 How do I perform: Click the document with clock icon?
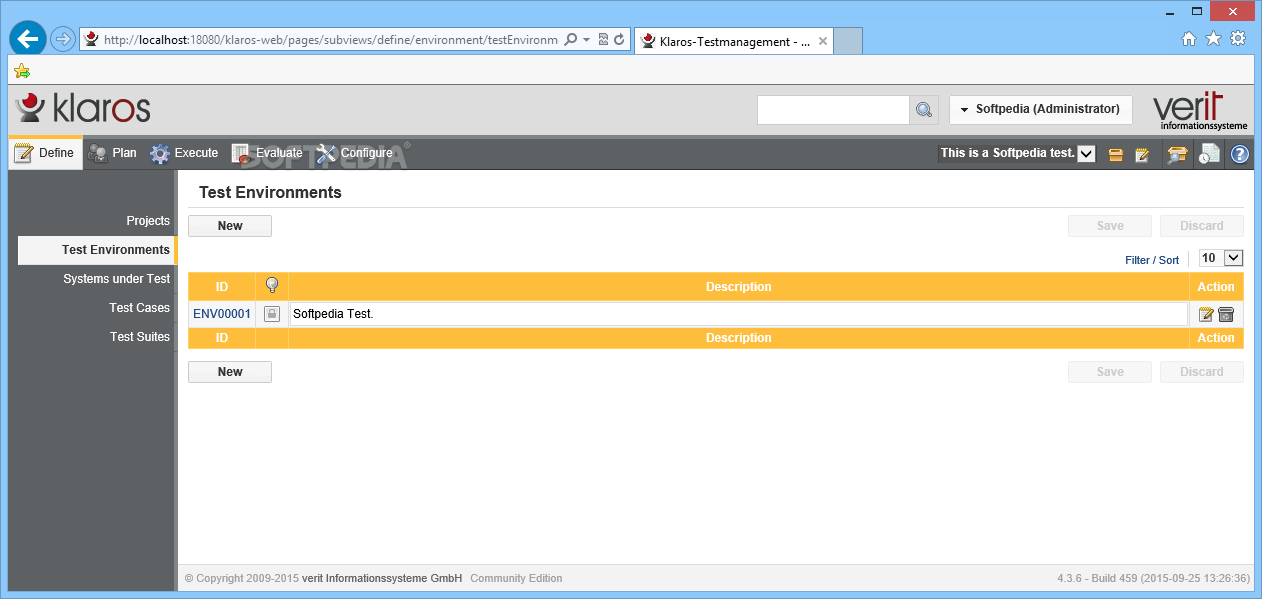(x=1209, y=154)
